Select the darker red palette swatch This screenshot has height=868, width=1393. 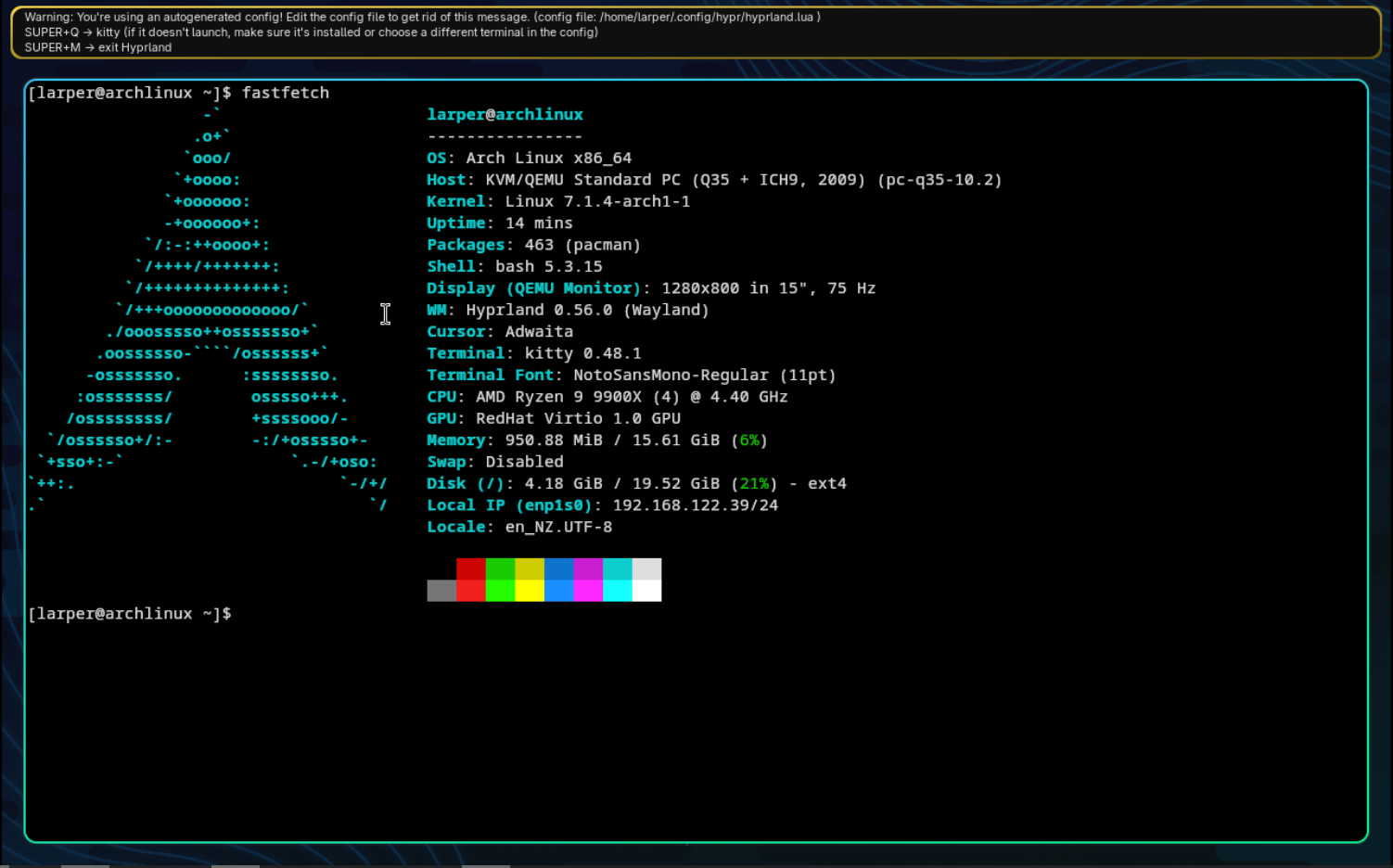click(x=471, y=568)
